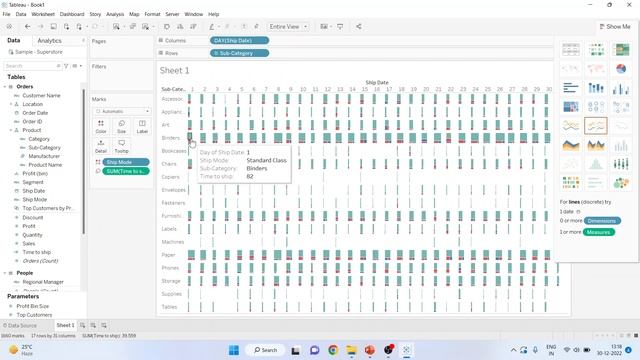Switch to the Data tab
The height and width of the screenshot is (360, 640).
click(13, 40)
